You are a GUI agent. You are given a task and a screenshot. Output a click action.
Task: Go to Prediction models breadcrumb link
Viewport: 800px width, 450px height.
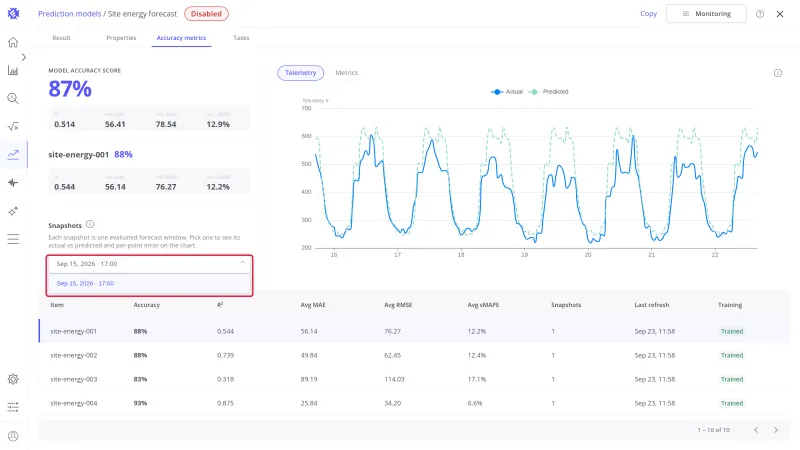tap(69, 14)
